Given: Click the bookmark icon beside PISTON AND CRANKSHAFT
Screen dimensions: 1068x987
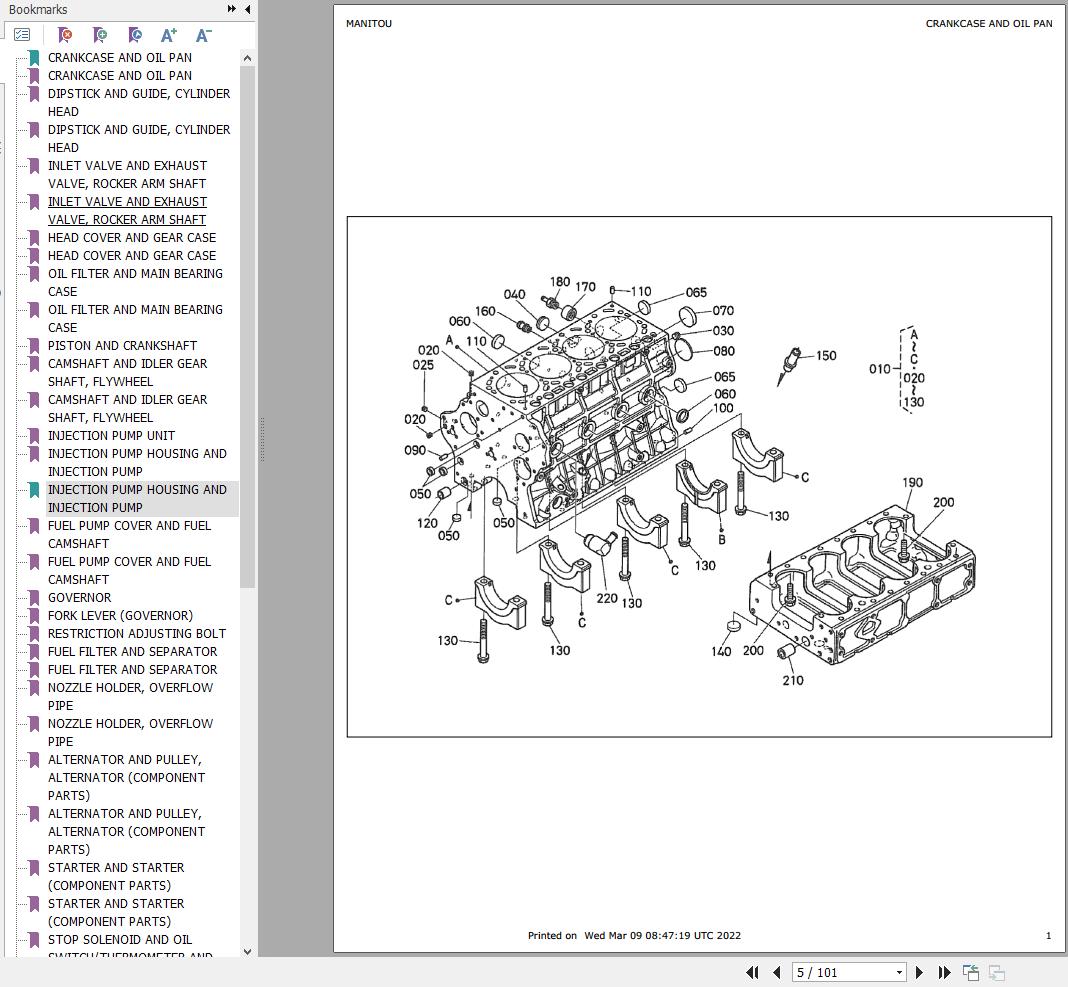Looking at the screenshot, I should (34, 346).
